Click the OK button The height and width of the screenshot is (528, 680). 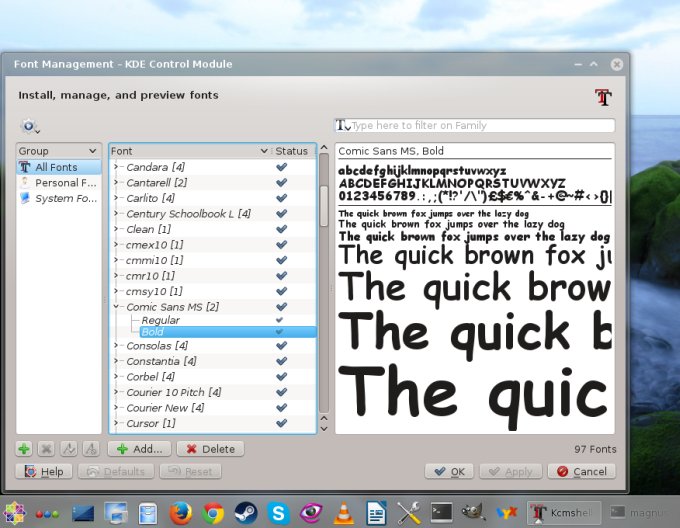pyautogui.click(x=449, y=471)
